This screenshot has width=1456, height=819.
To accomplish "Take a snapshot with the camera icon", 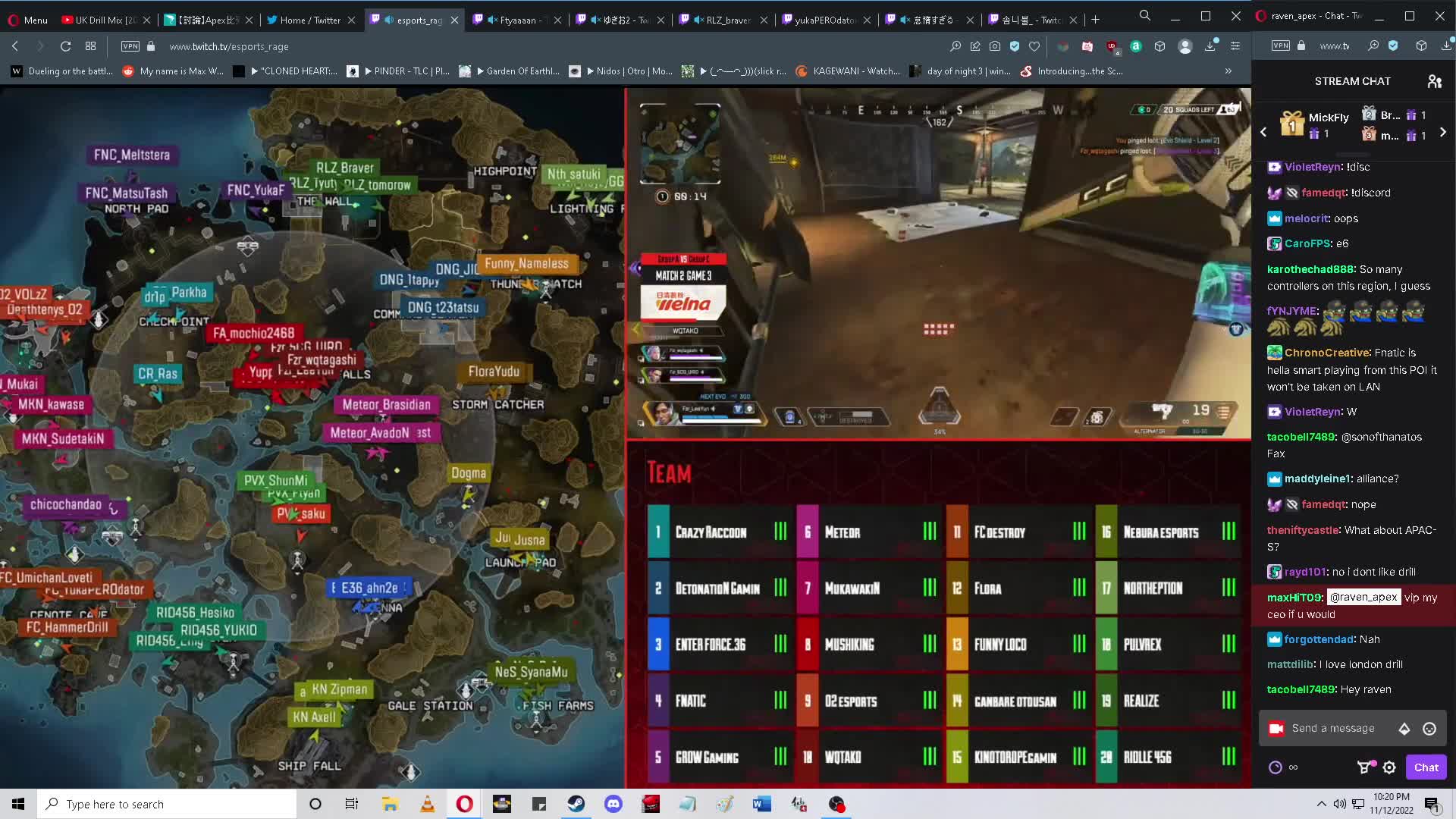I will pyautogui.click(x=995, y=46).
